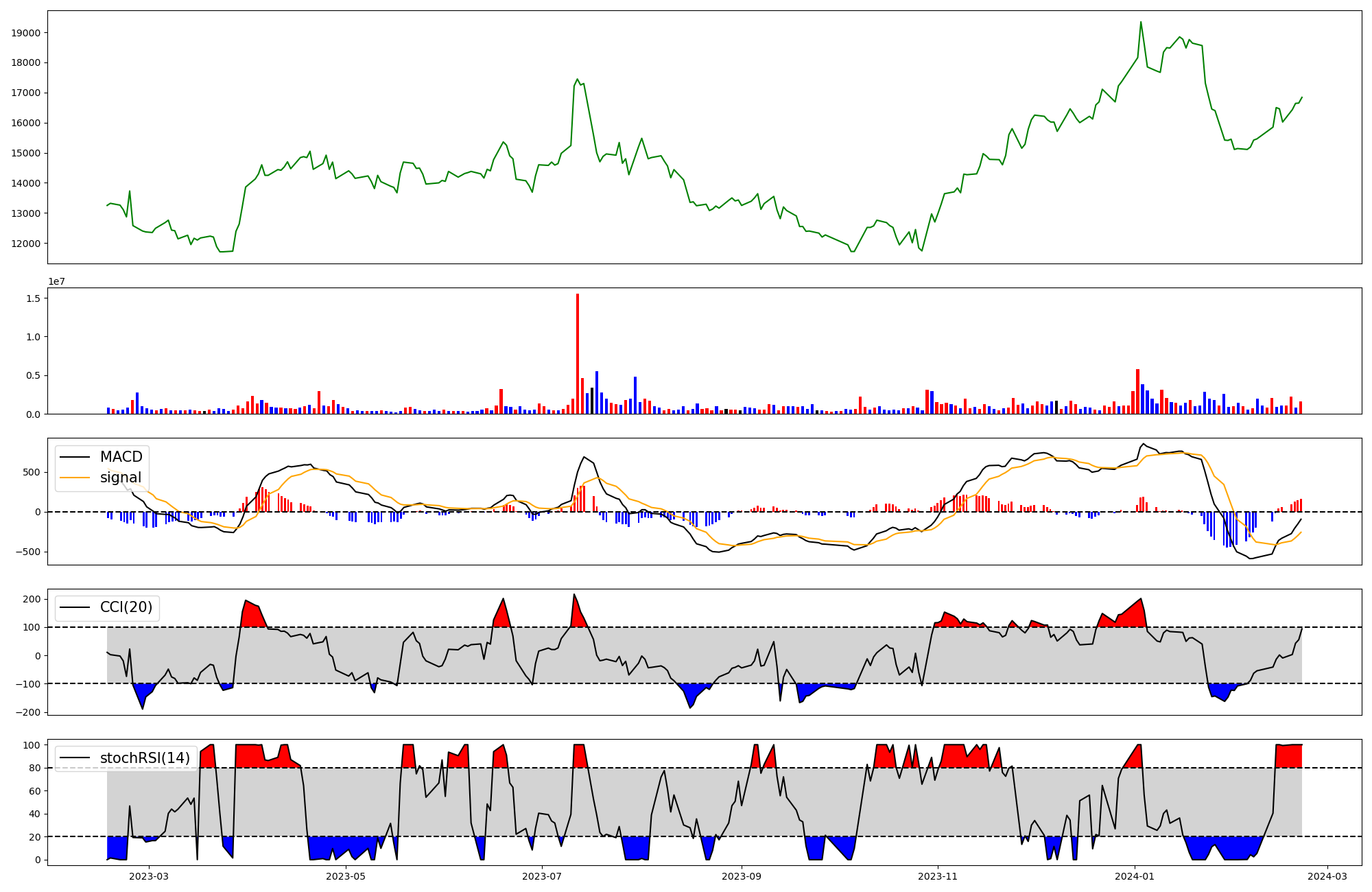Image resolution: width=1372 pixels, height=892 pixels.
Task: Click the tallest red volume bar
Action: (x=578, y=353)
